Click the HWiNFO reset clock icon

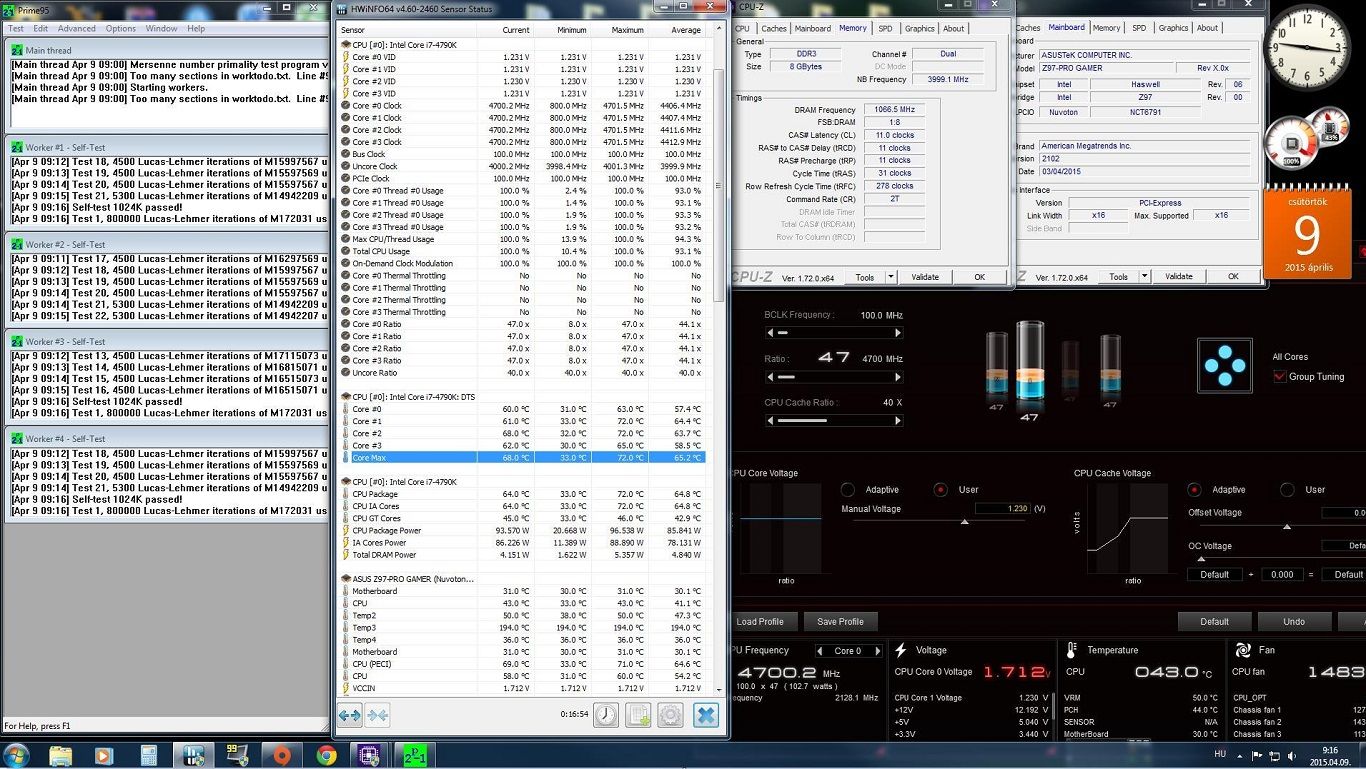pyautogui.click(x=606, y=714)
